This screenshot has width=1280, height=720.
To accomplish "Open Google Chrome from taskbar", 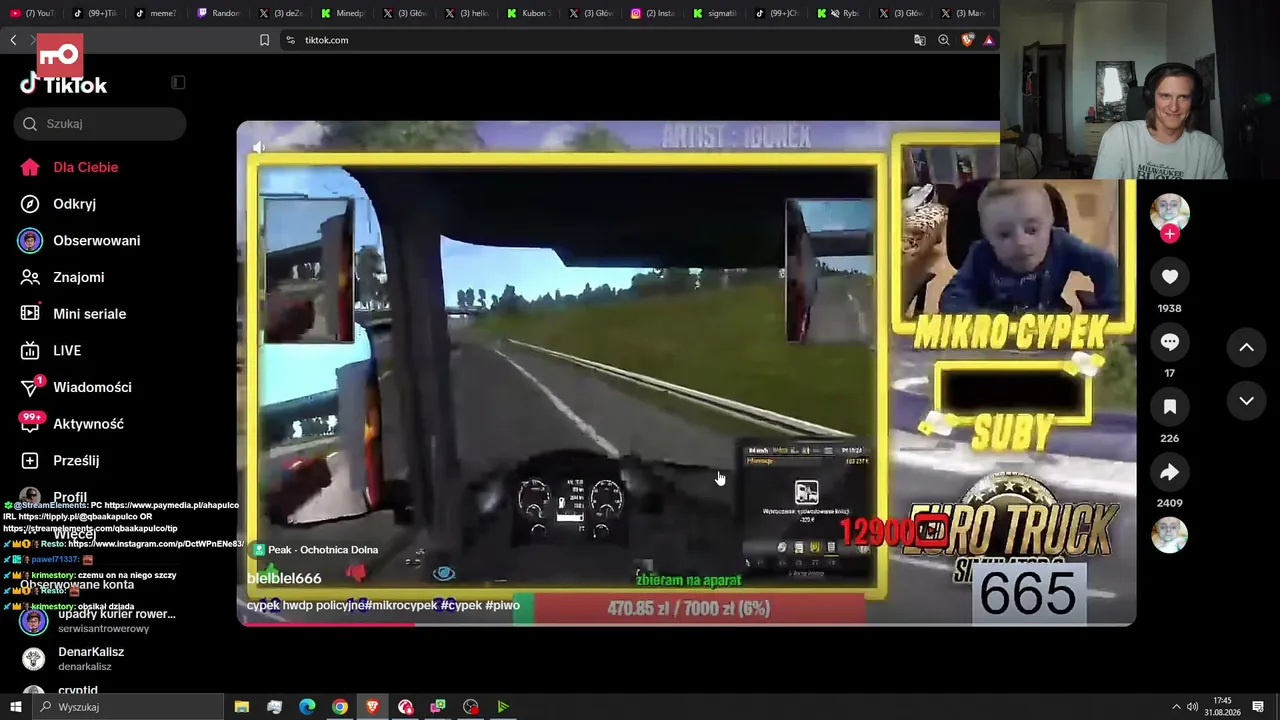I will (x=340, y=707).
